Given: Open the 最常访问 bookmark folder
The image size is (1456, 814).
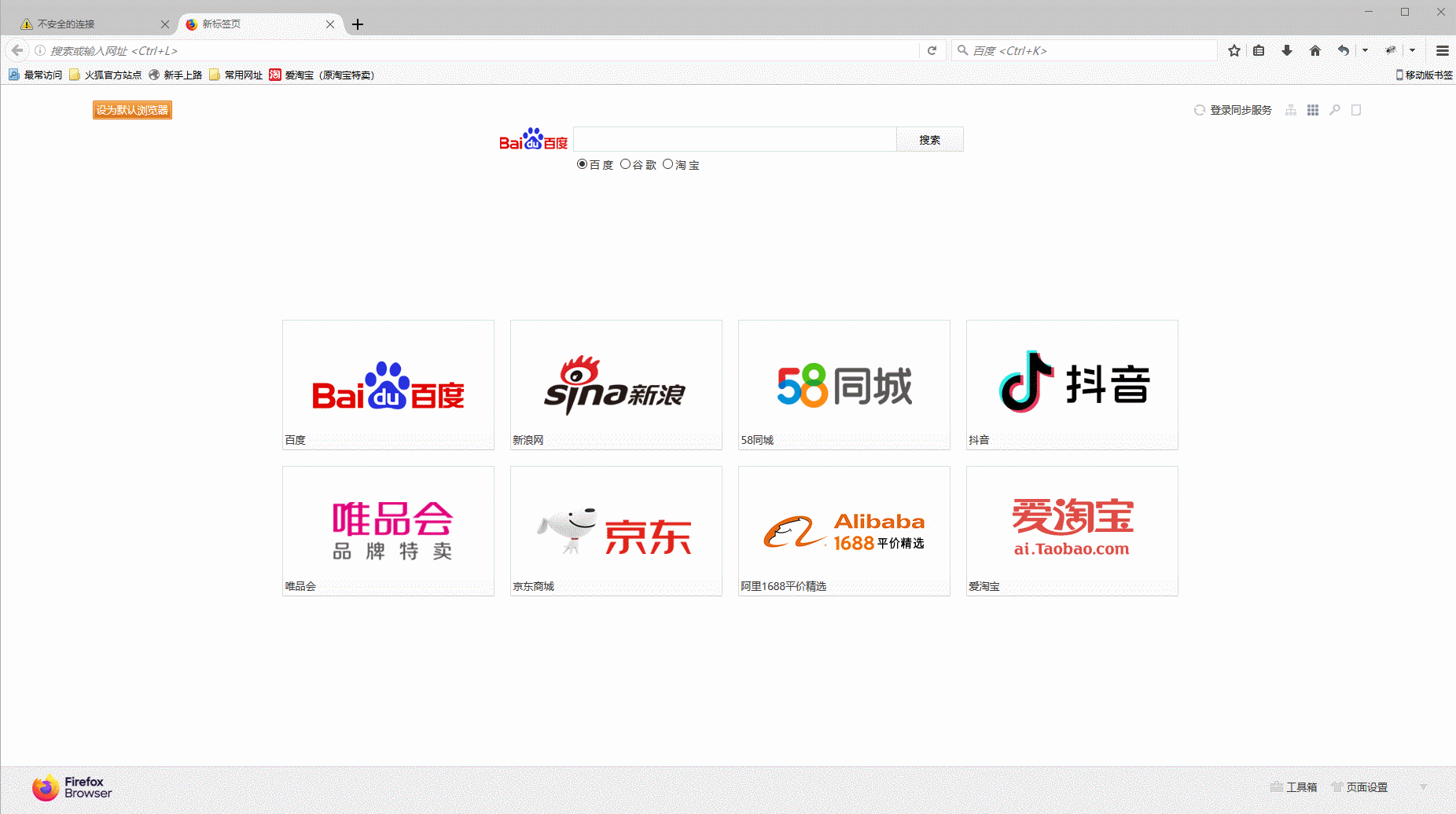Looking at the screenshot, I should (35, 75).
